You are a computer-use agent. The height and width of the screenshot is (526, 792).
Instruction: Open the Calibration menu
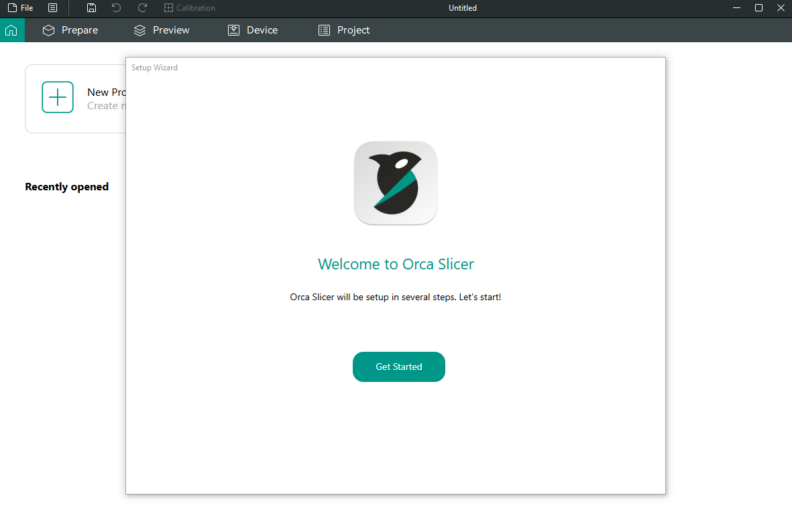(189, 8)
